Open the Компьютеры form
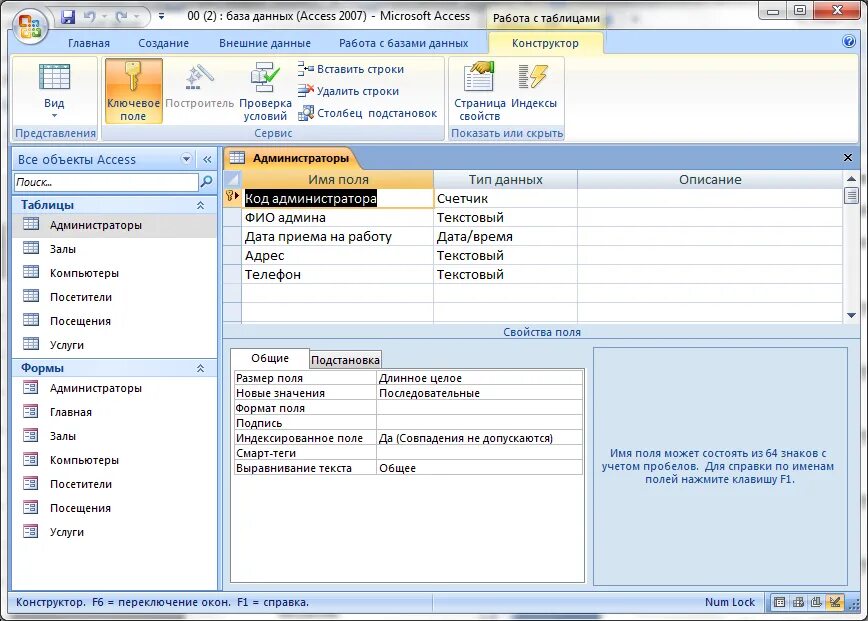The width and height of the screenshot is (868, 621). tap(114, 460)
